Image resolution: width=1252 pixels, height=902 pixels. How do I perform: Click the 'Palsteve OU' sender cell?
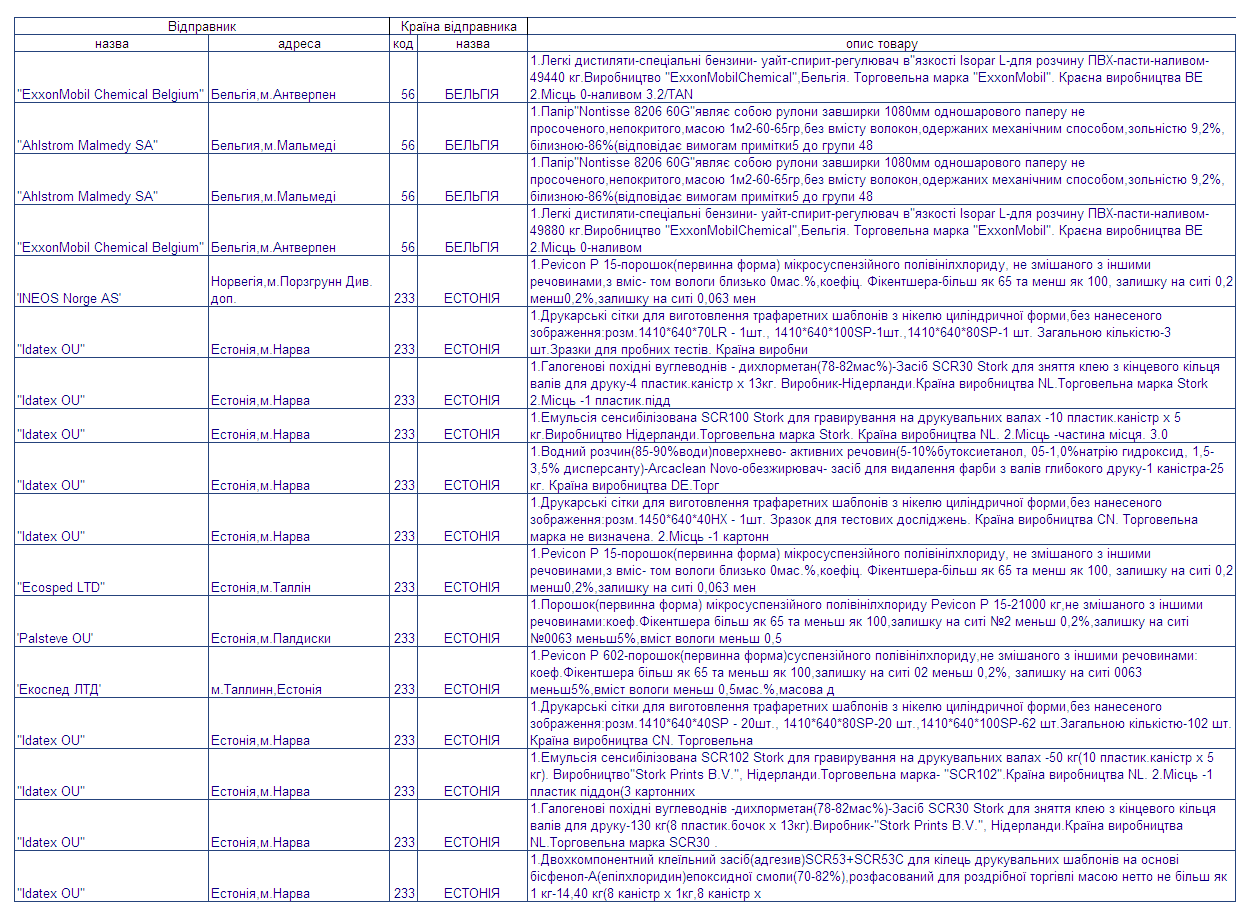[x=111, y=621]
